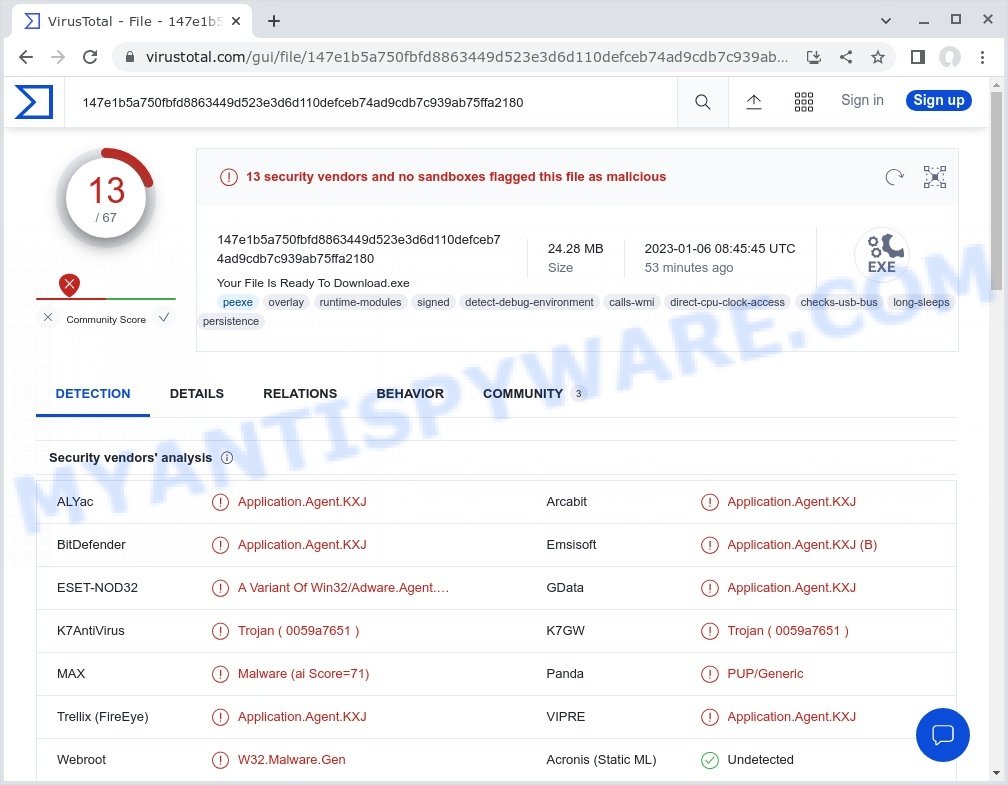Open the chat bubble widget
This screenshot has height=785, width=1008.
pos(942,734)
